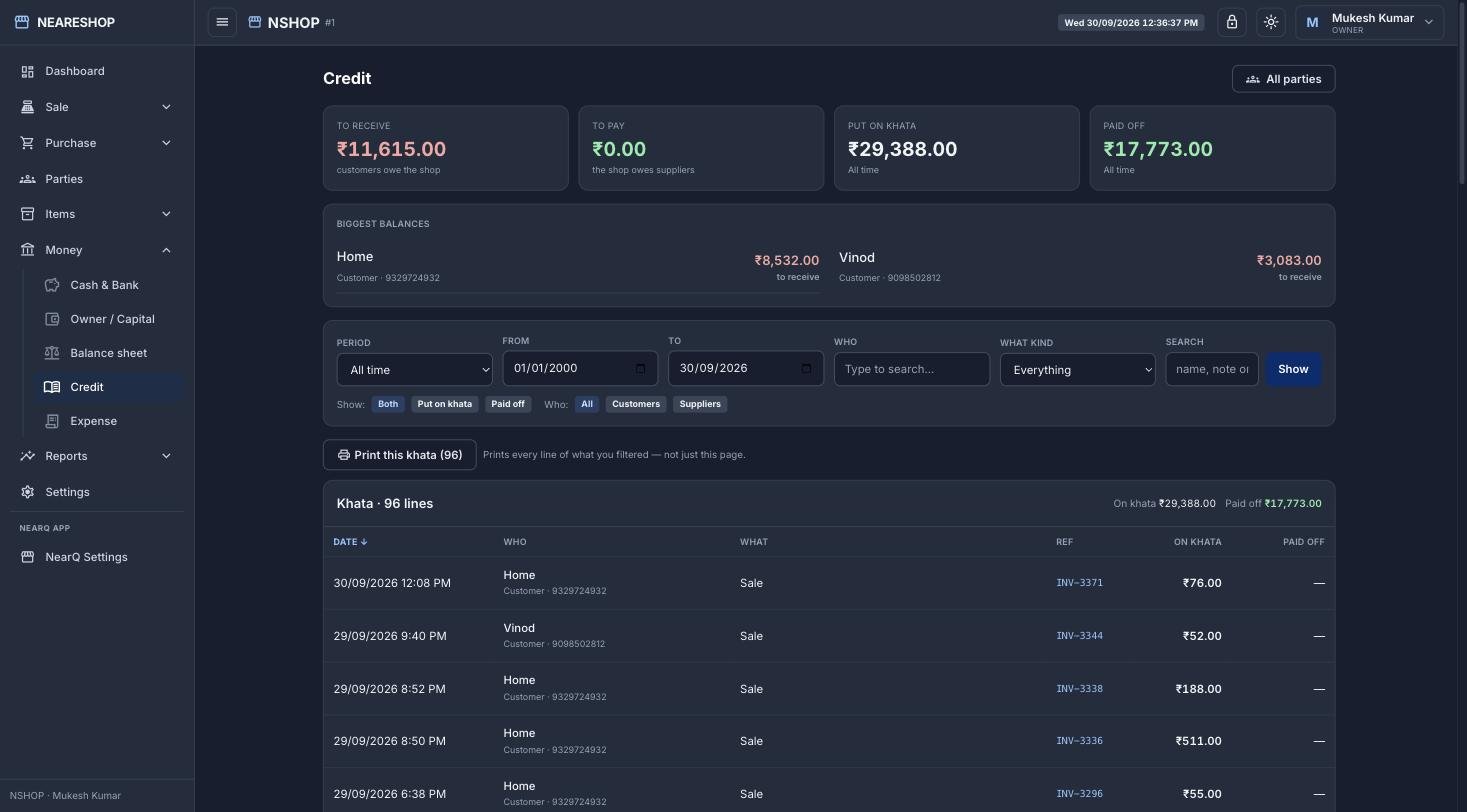Image resolution: width=1467 pixels, height=812 pixels.
Task: Open the From date calendar picker
Action: click(x=641, y=368)
